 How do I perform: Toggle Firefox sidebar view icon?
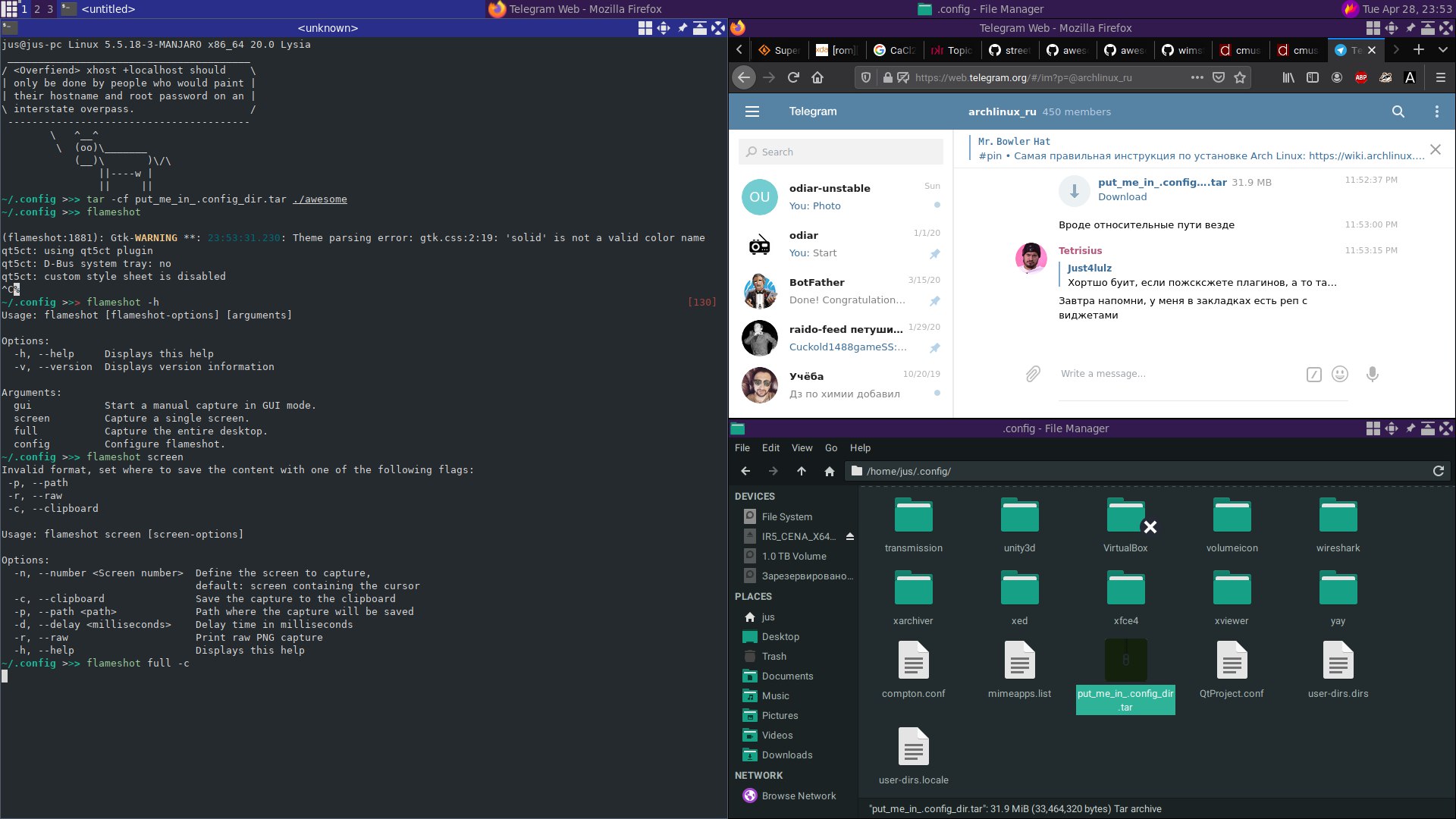point(1313,77)
